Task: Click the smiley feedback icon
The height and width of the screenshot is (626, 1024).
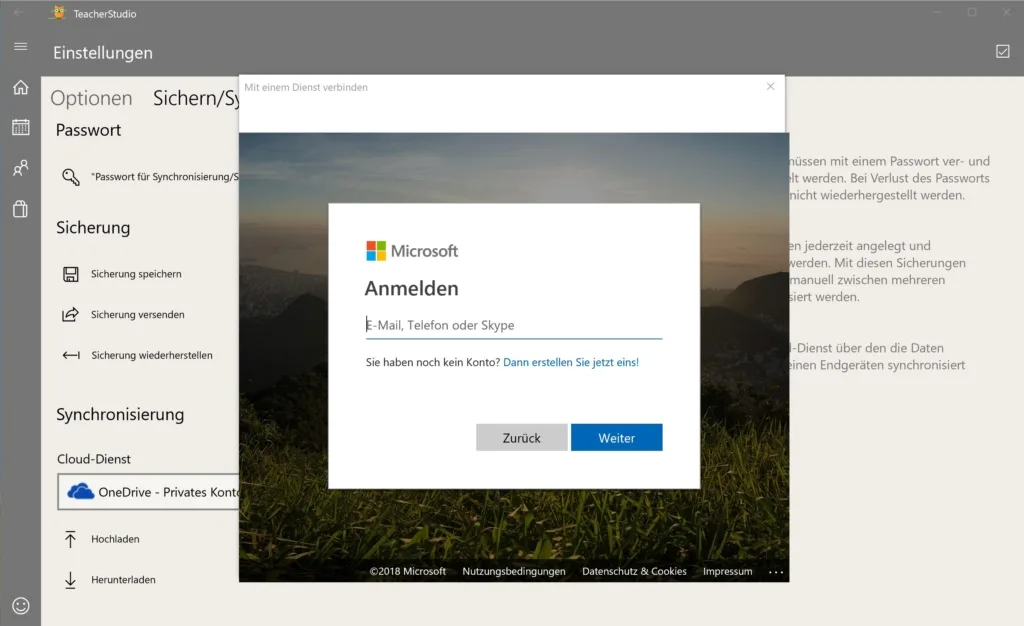Action: pyautogui.click(x=20, y=606)
